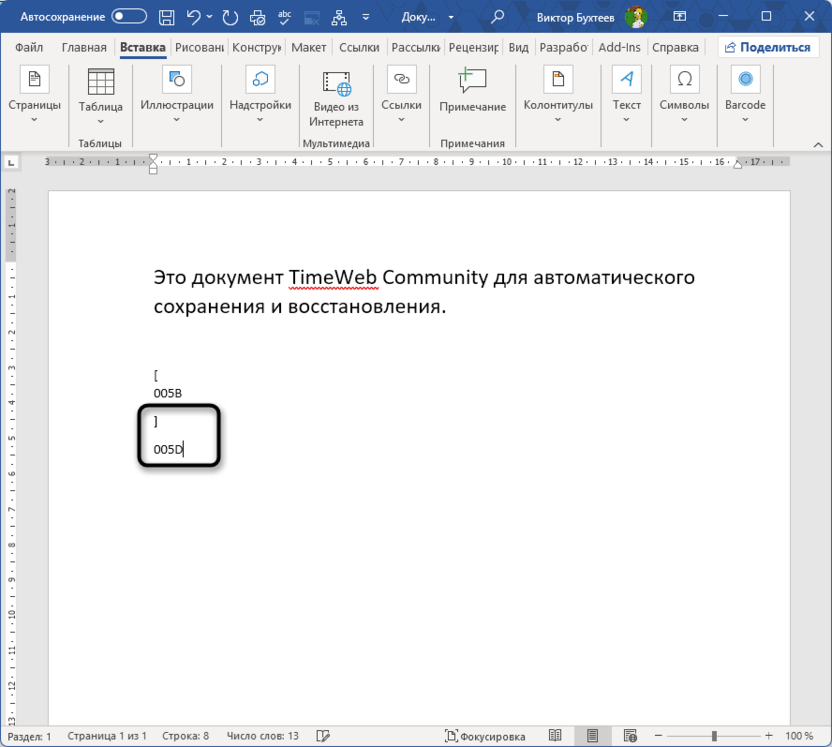Click the 005B text in the document
Screen dimensions: 832x747
click(x=168, y=393)
